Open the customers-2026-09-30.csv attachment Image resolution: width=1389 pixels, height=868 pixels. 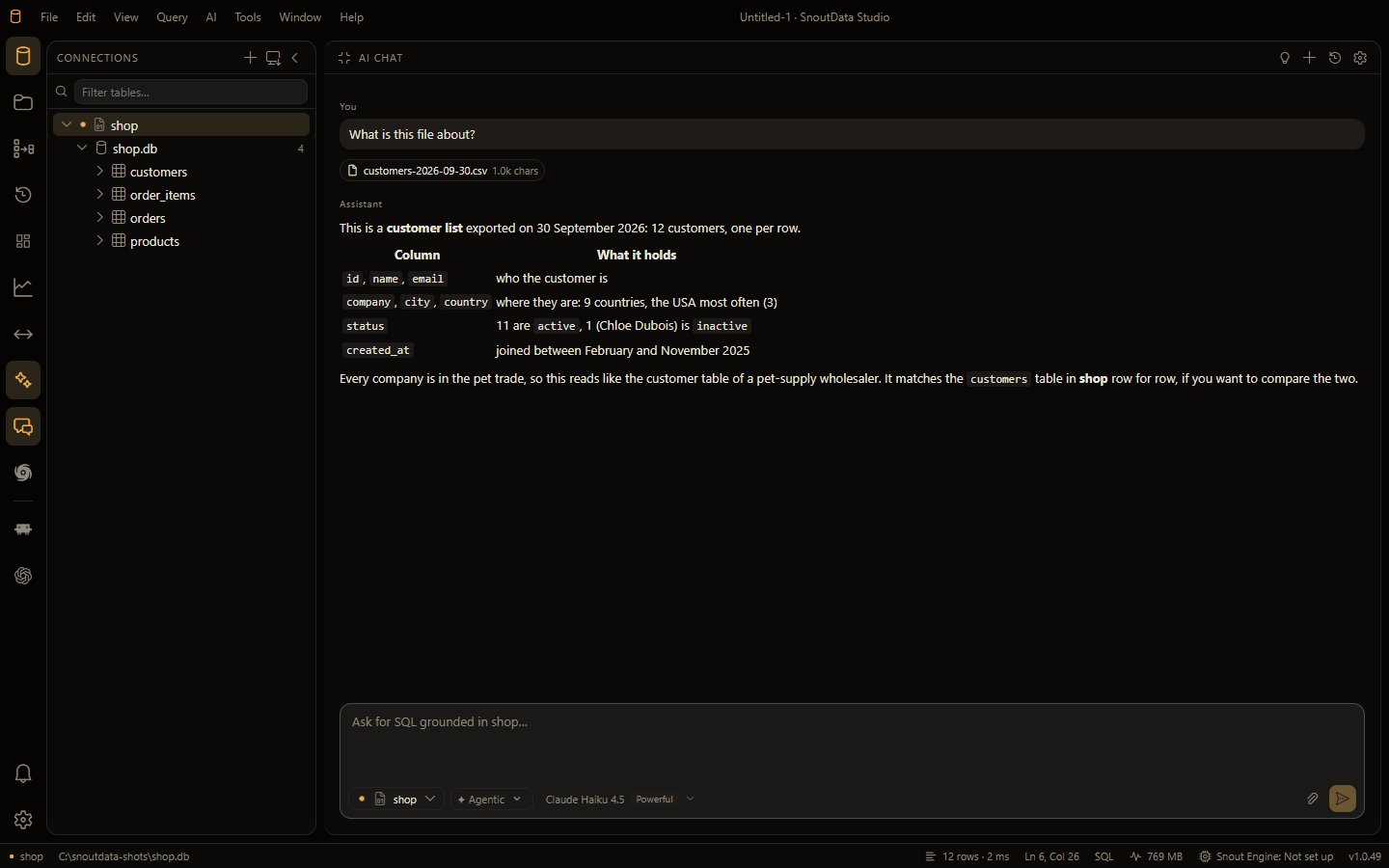click(442, 171)
